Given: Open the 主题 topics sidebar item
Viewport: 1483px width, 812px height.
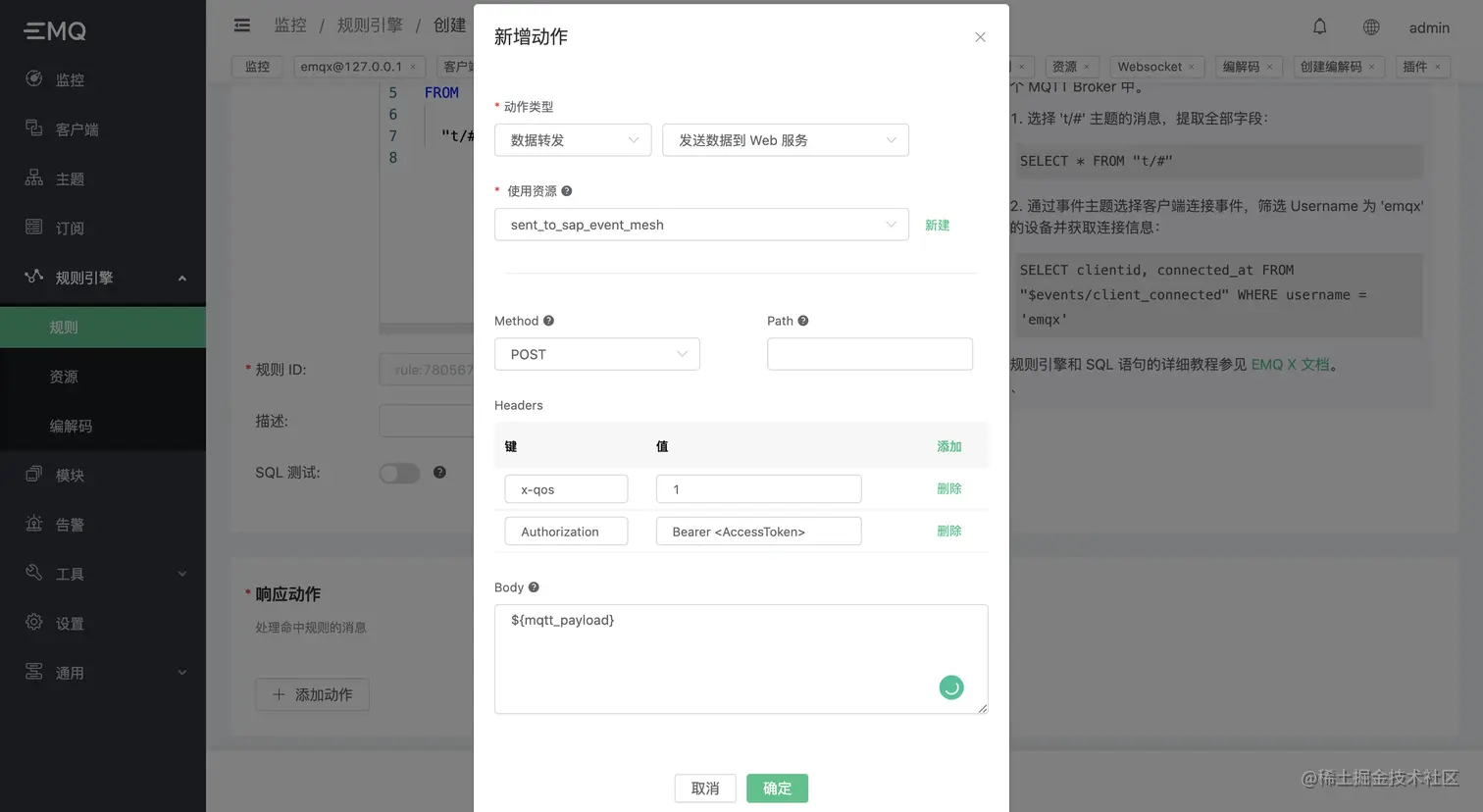Looking at the screenshot, I should 103,178.
